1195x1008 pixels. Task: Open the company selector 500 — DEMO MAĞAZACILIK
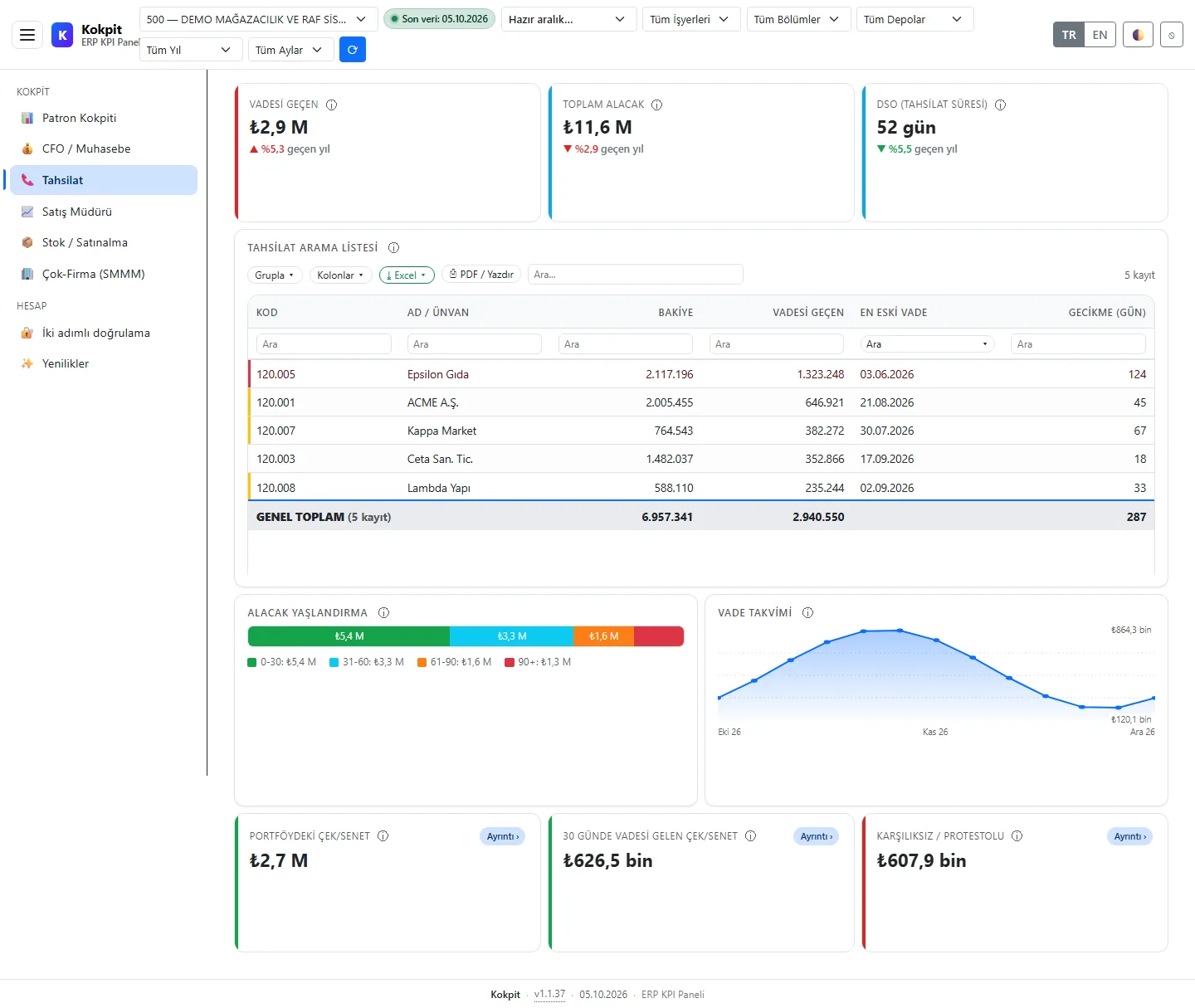coord(259,19)
